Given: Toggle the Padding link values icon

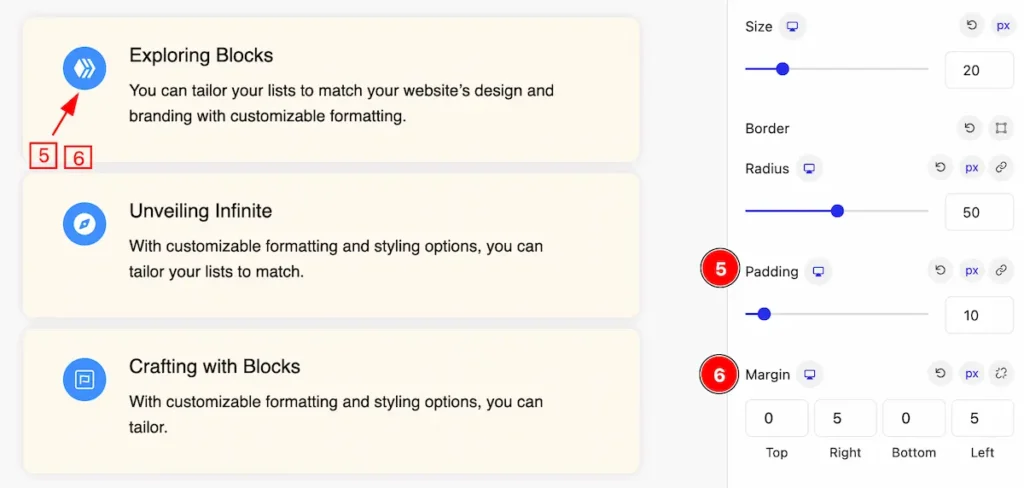Looking at the screenshot, I should point(1000,270).
